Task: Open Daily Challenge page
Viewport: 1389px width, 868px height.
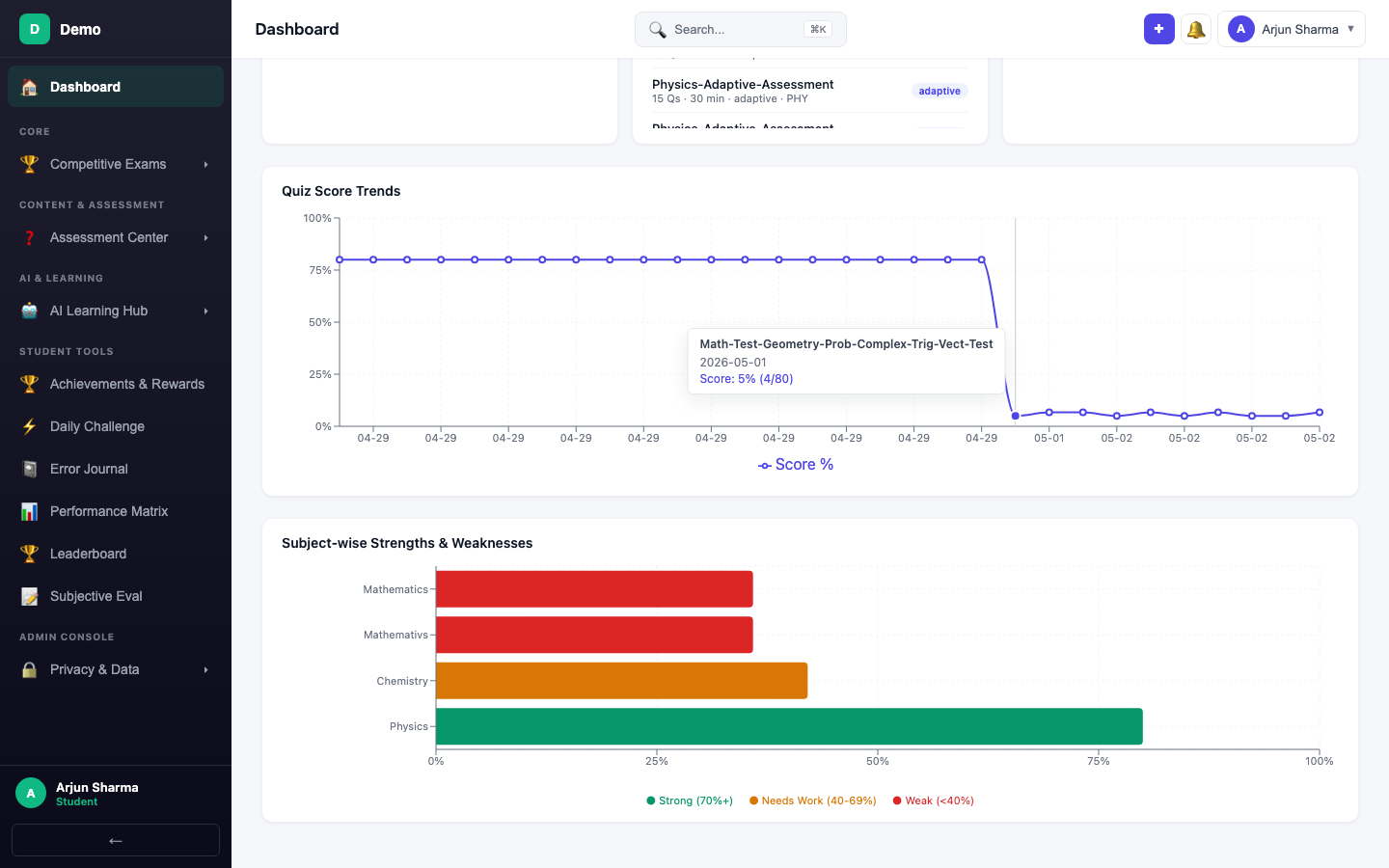Action: click(116, 426)
